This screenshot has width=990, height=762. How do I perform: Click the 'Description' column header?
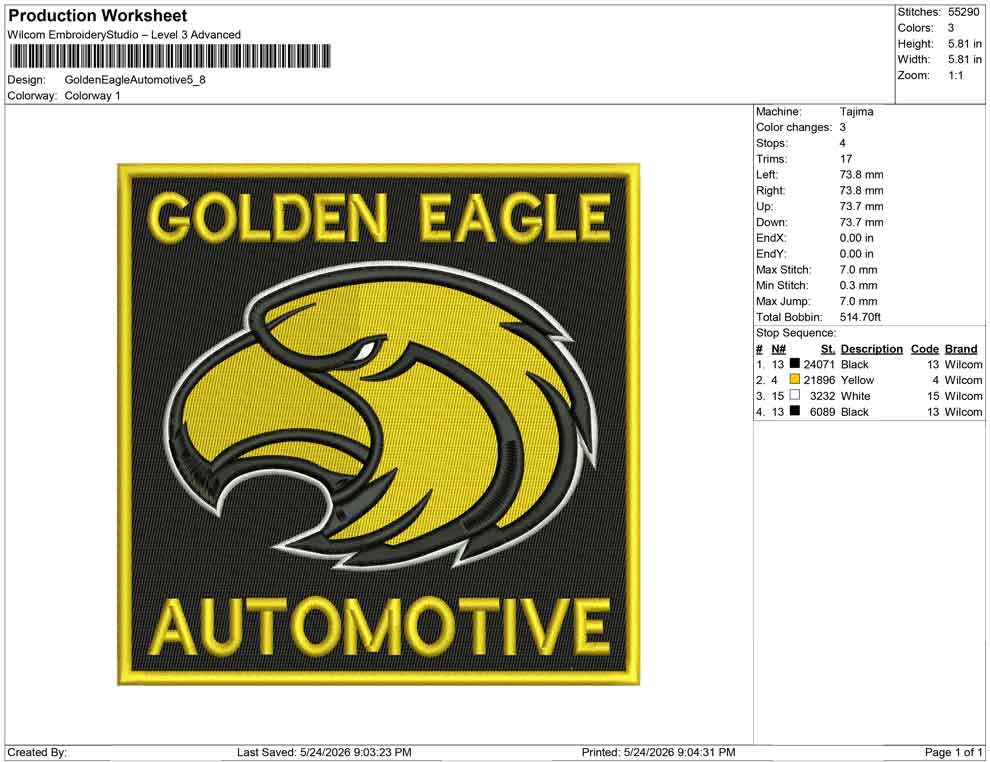[x=872, y=349]
